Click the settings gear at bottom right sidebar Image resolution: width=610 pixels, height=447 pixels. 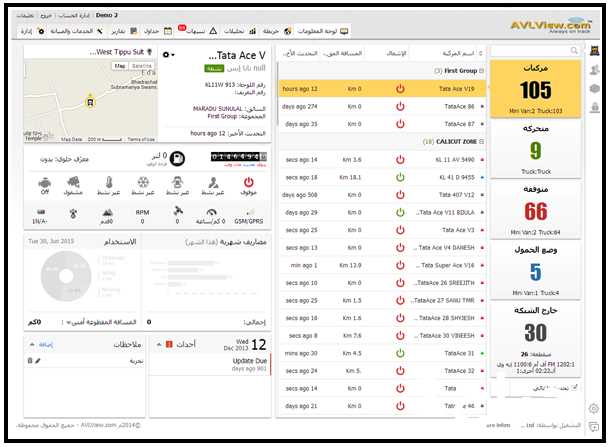594,408
